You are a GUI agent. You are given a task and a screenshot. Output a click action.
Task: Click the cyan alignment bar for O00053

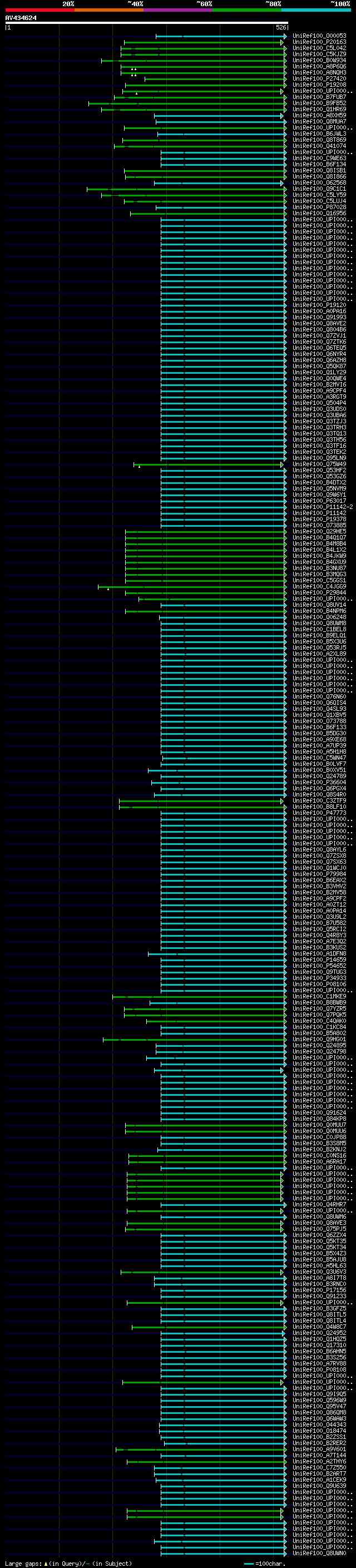tap(221, 36)
